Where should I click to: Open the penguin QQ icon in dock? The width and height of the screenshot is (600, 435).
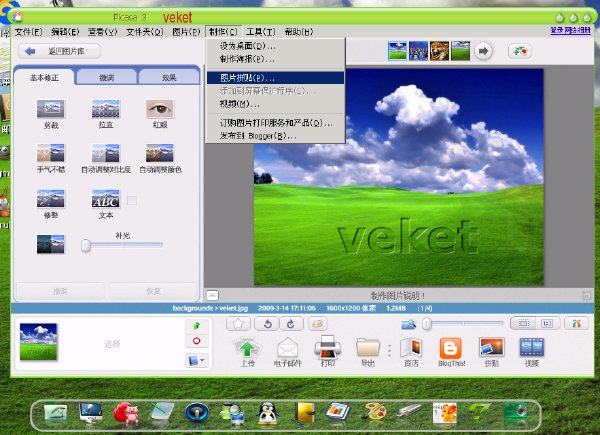tap(267, 414)
